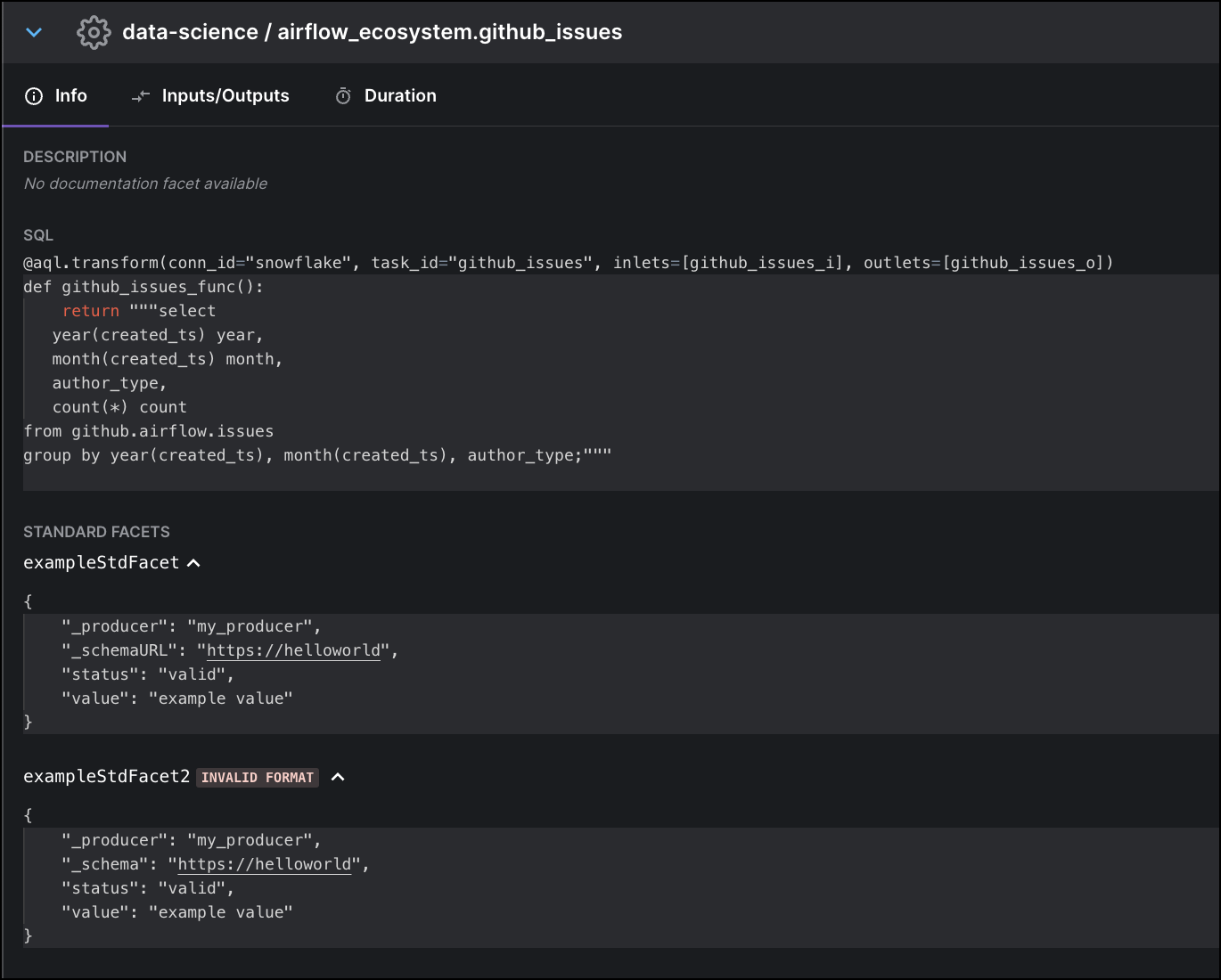This screenshot has width=1221, height=980.
Task: Click the helloworld link in exampleStdFacet2
Action: click(x=264, y=863)
